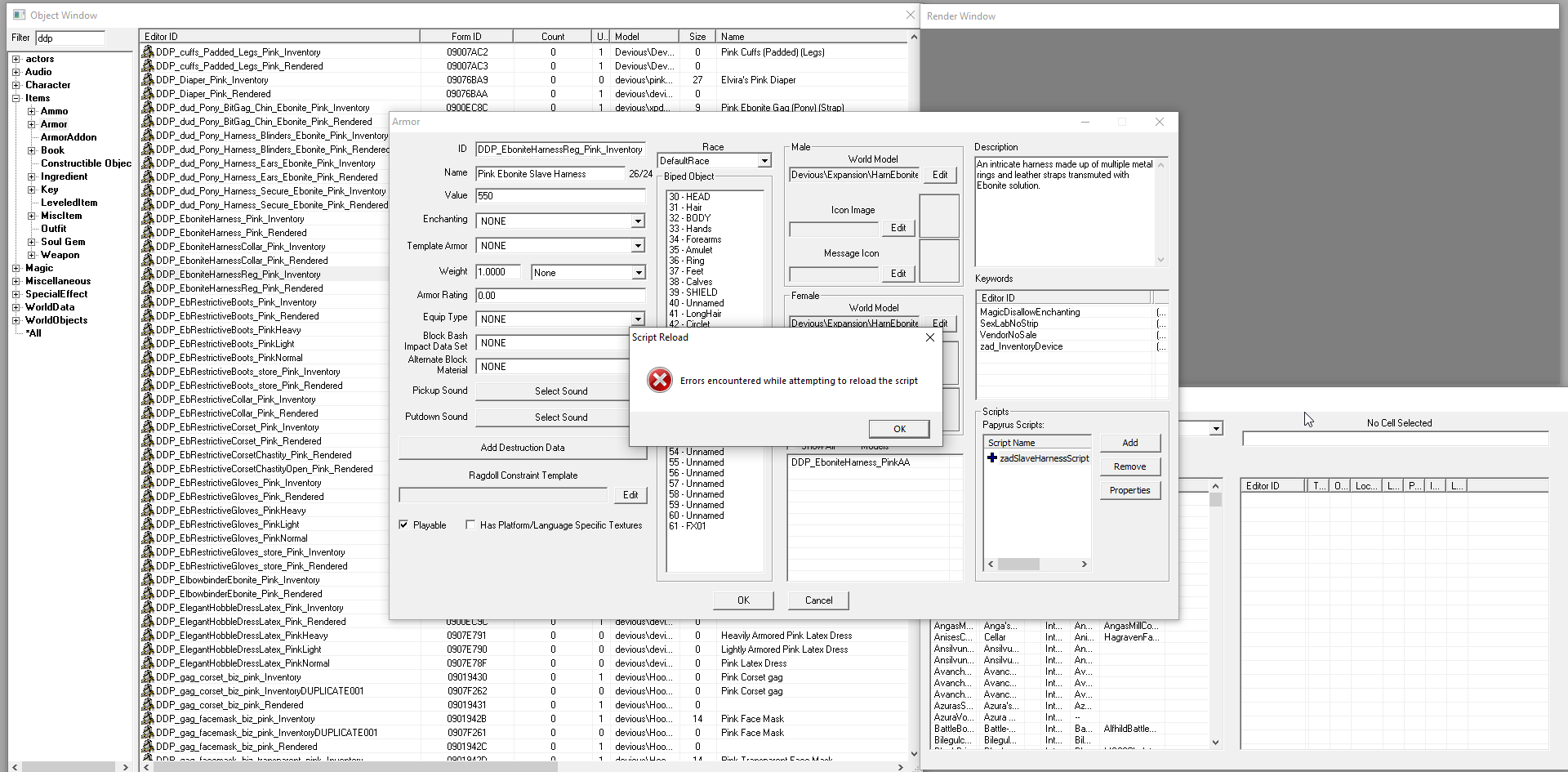Click the Armor Rating field
Viewport: 1568px width, 772px height.
tap(561, 296)
